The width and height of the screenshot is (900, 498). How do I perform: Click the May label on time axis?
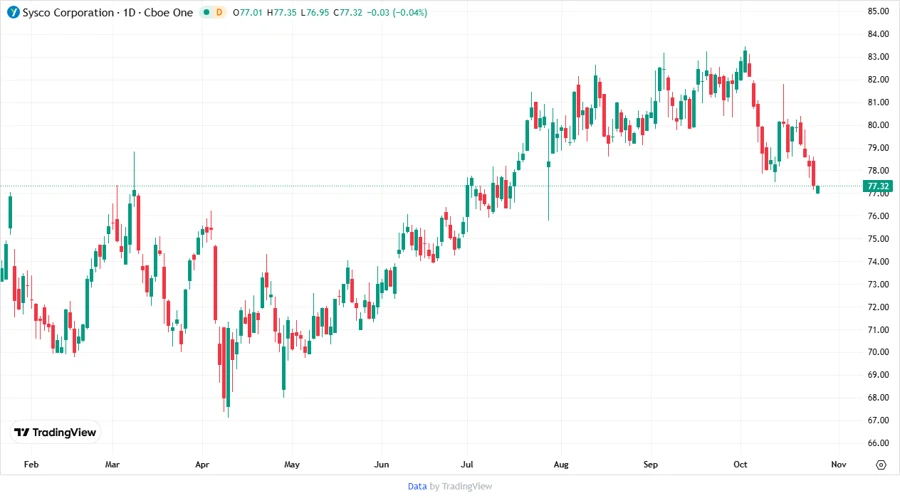pyautogui.click(x=292, y=465)
